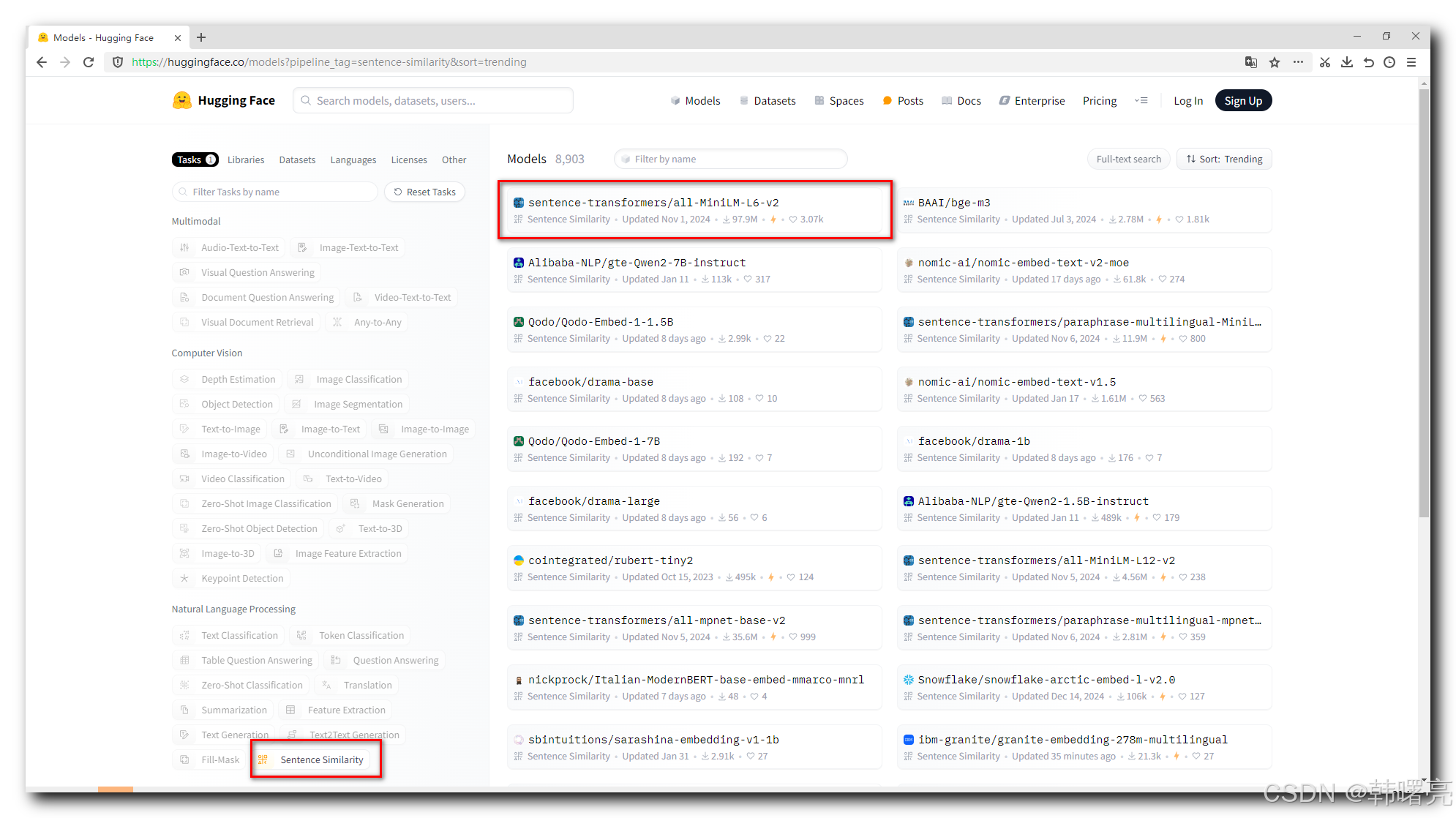Screen dimensions: 1456x818
Task: Switch to the Libraries filter tab
Action: click(245, 160)
